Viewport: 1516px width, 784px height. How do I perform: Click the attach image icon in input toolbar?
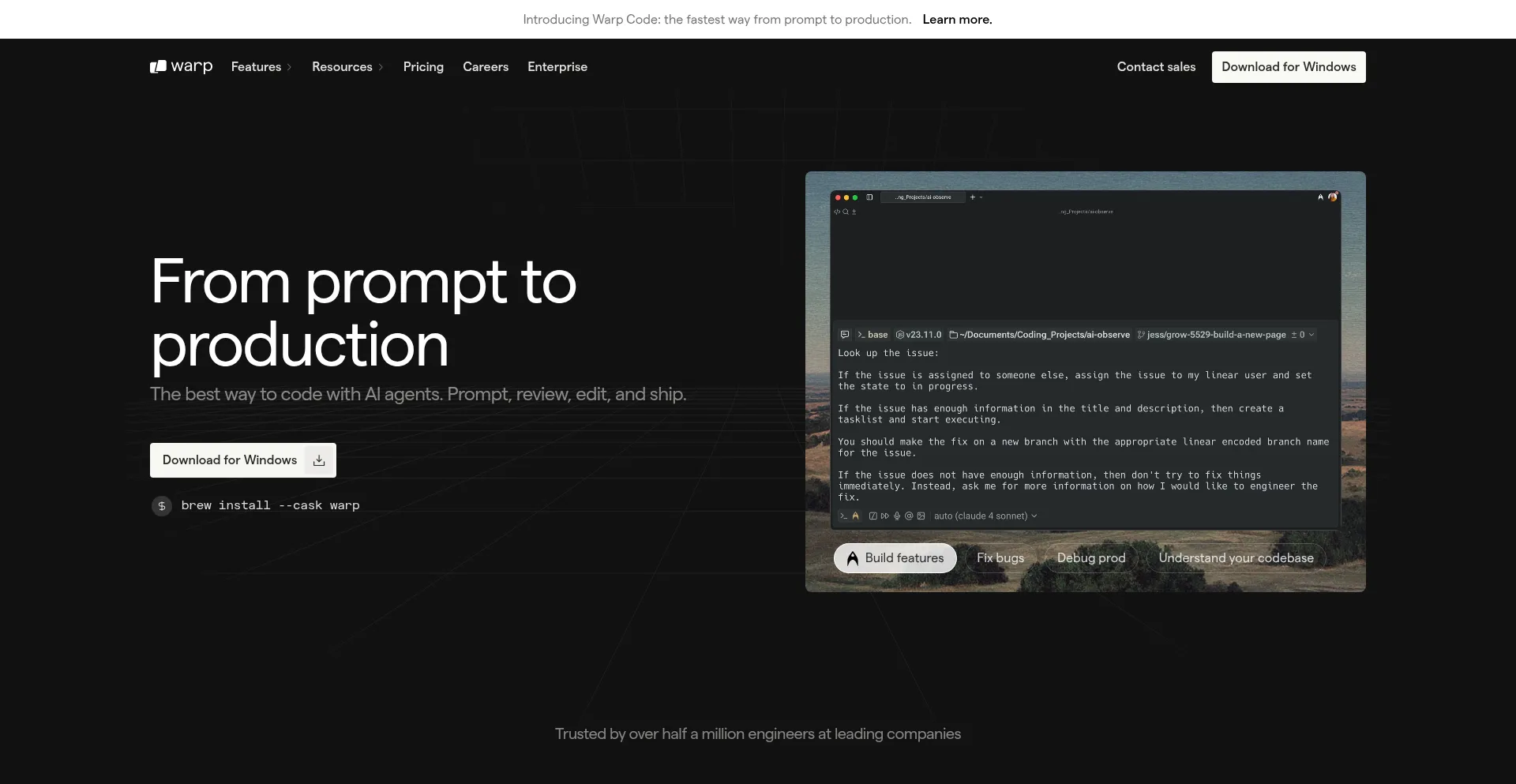pos(921,516)
